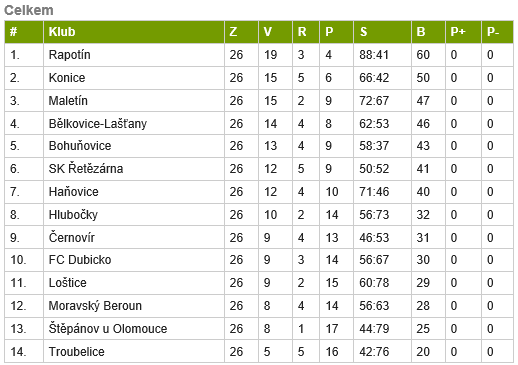Select the Rapotín club name

pyautogui.click(x=69, y=55)
